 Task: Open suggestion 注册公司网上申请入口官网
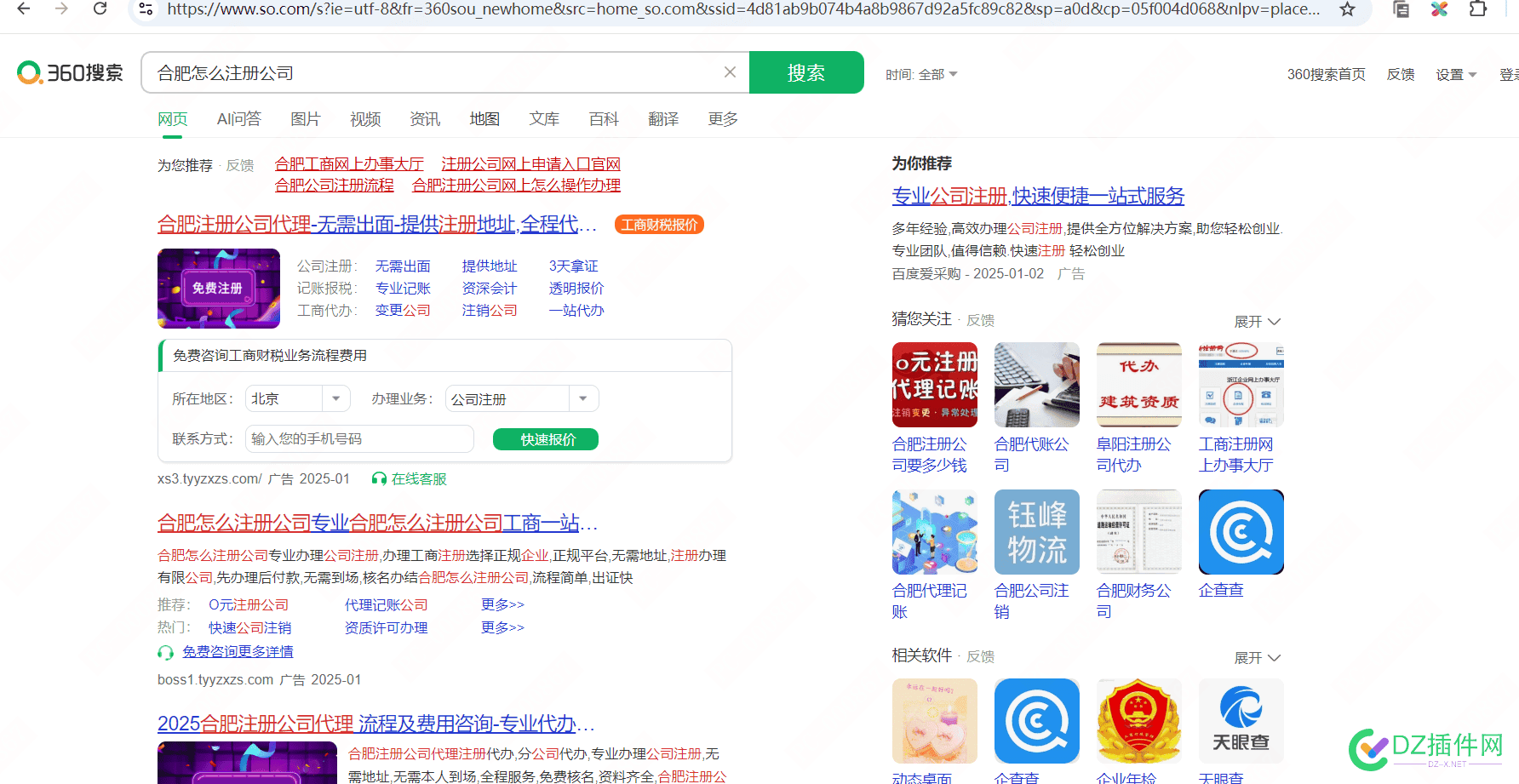click(530, 164)
